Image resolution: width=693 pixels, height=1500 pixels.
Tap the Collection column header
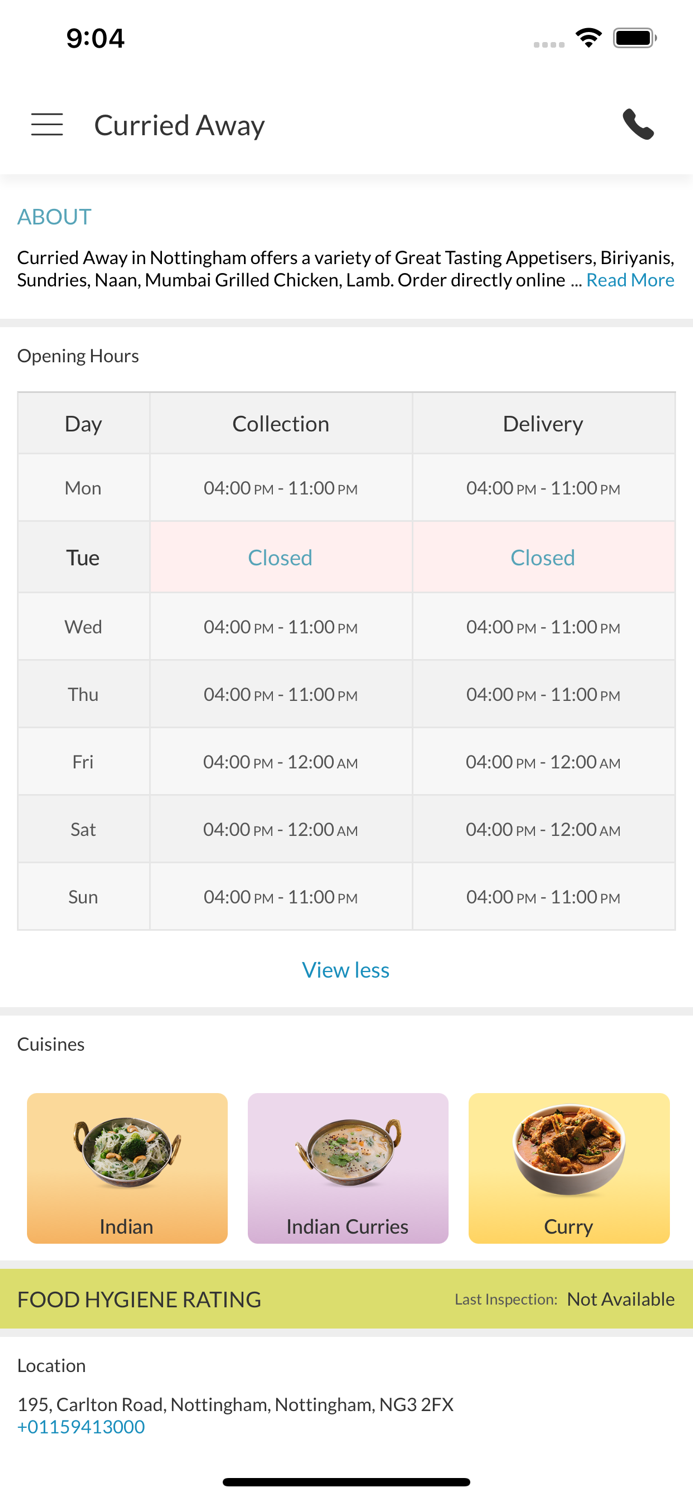pos(280,424)
